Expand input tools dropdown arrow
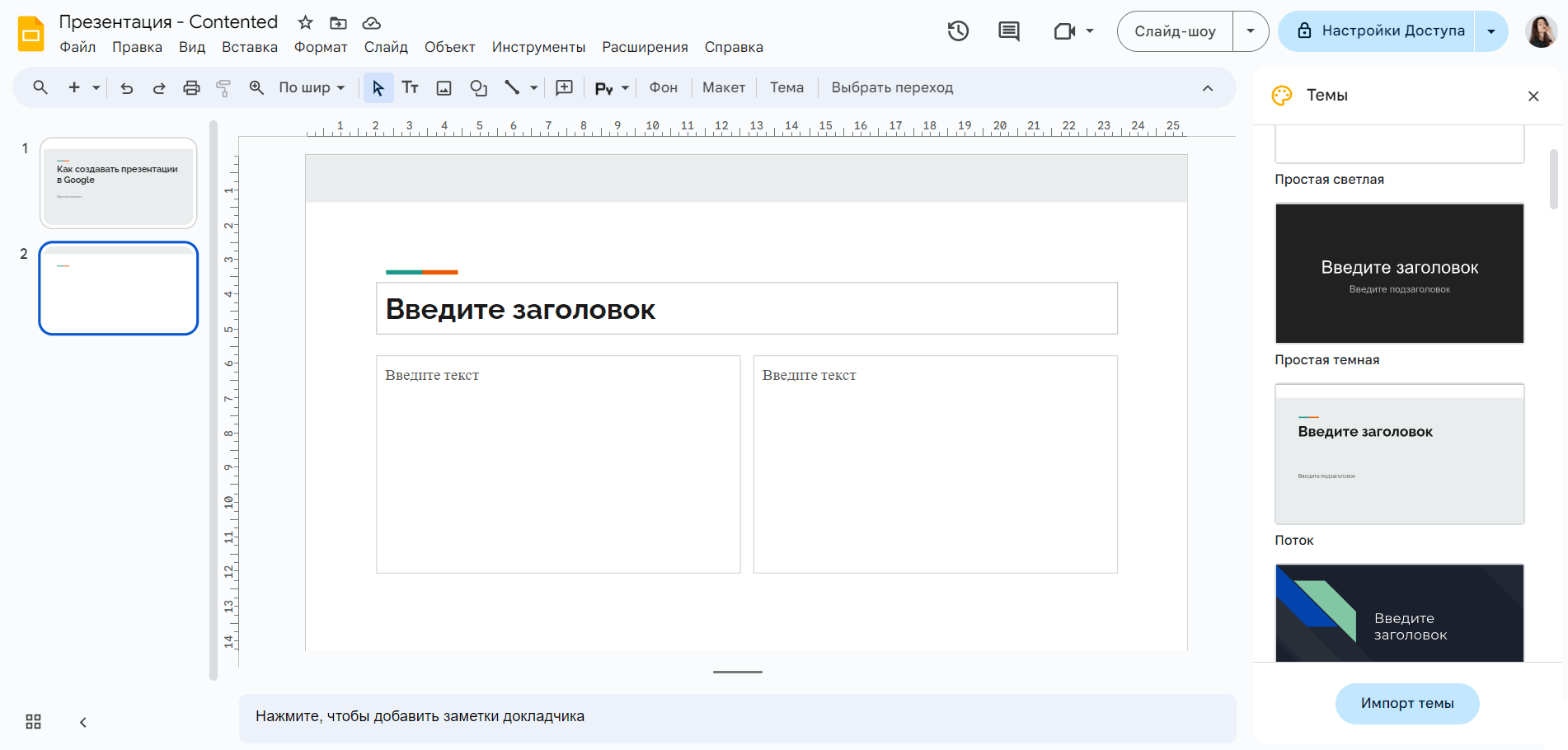The height and width of the screenshot is (750, 1568). tap(625, 87)
